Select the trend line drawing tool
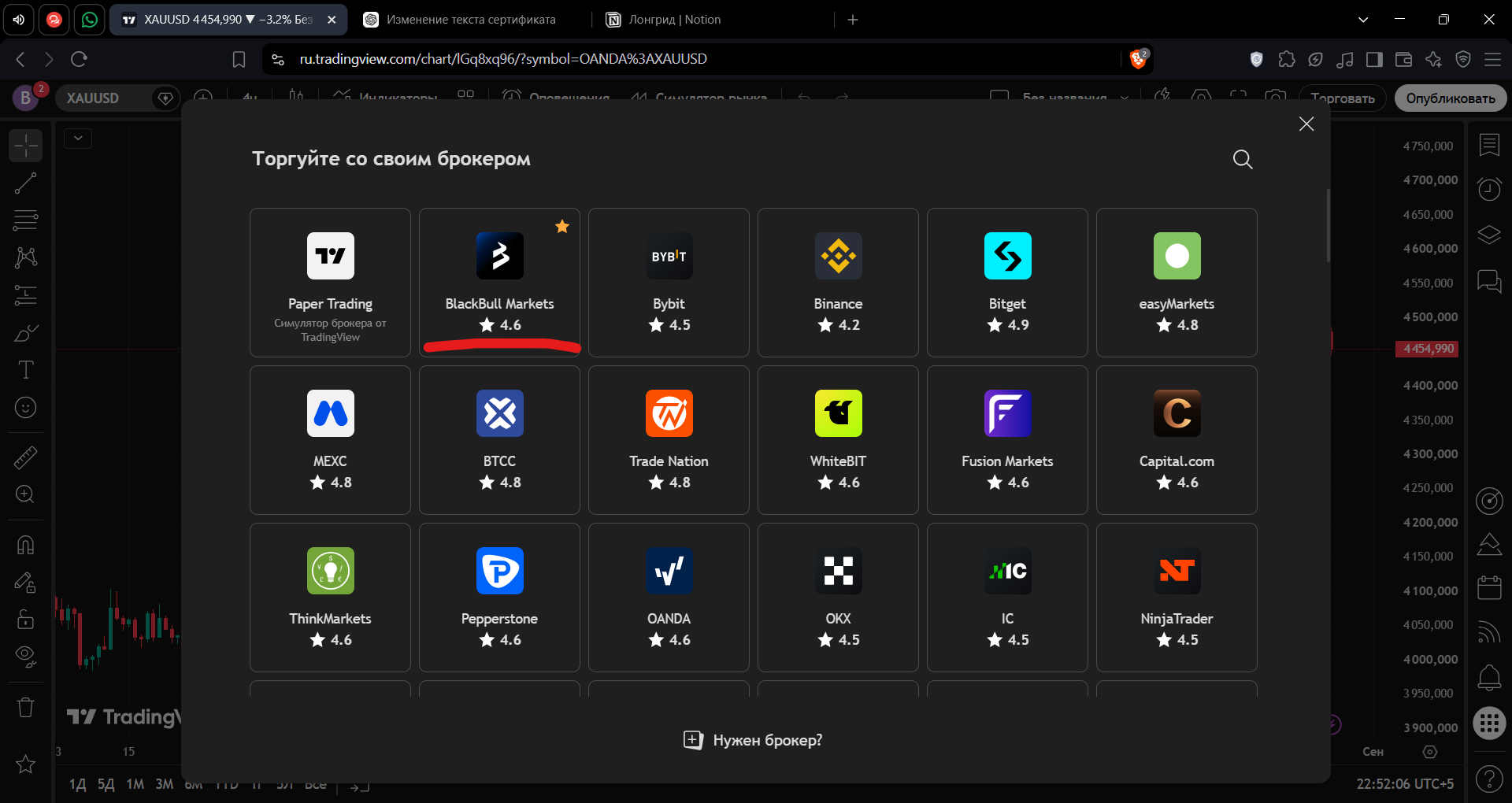 tap(25, 183)
